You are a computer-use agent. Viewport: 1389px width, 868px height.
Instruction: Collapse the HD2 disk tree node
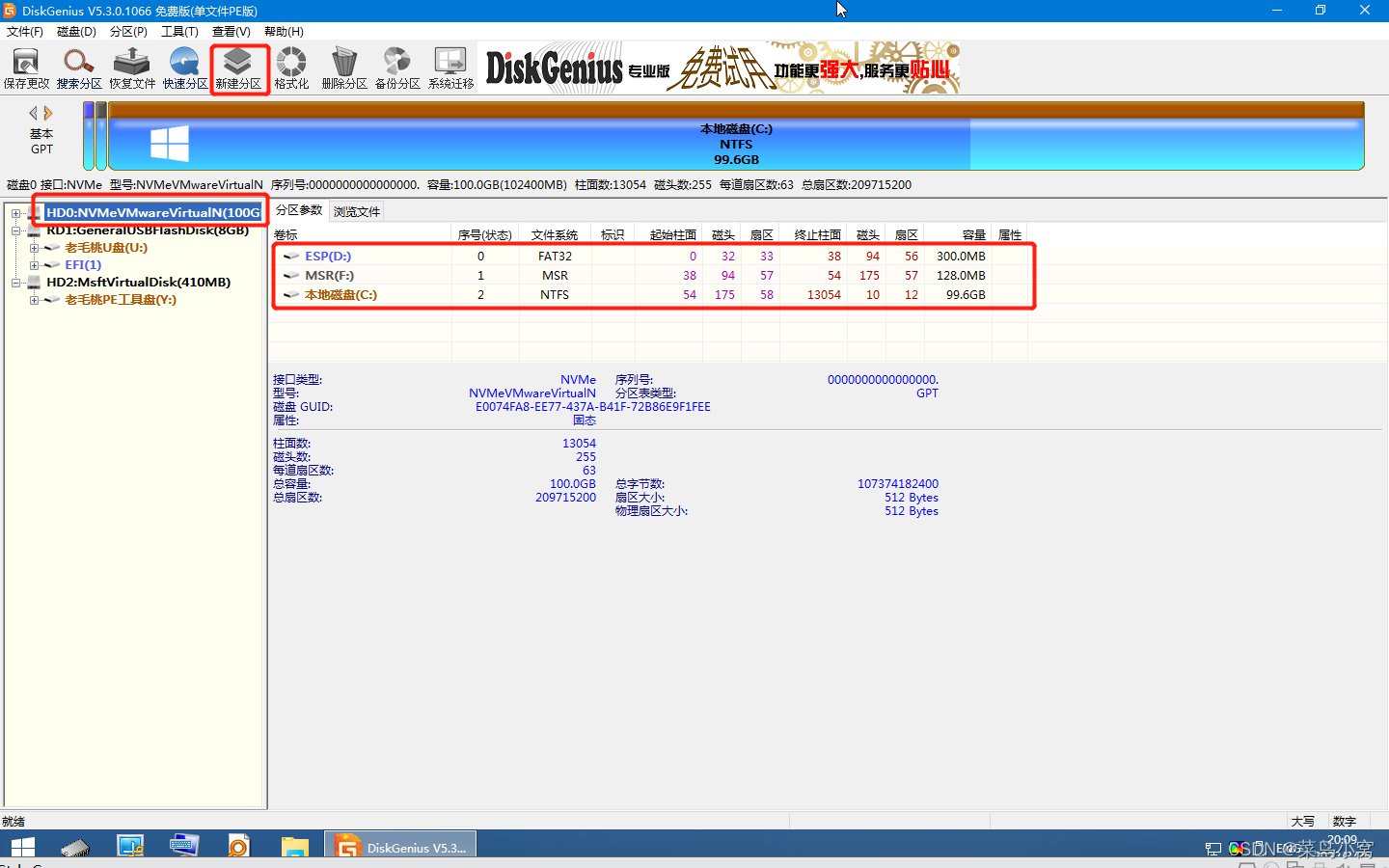15,283
